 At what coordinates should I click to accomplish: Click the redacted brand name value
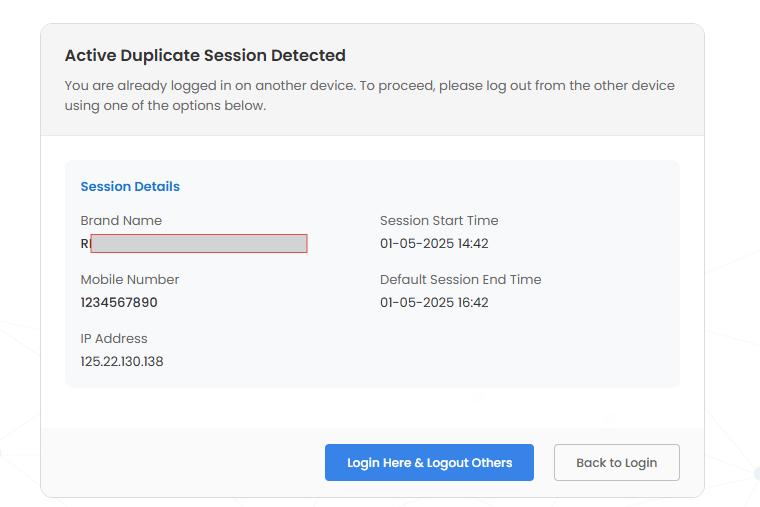198,244
